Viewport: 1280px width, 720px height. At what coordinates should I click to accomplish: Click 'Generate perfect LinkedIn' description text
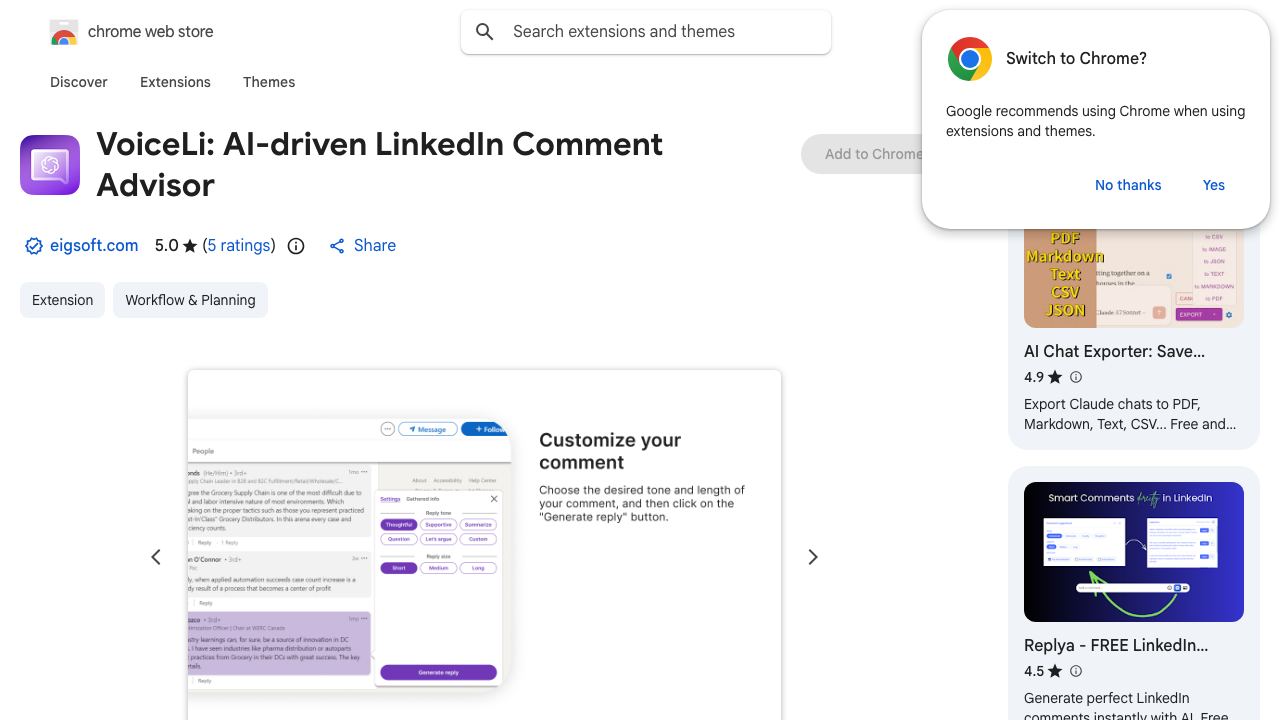pyautogui.click(x=1126, y=706)
